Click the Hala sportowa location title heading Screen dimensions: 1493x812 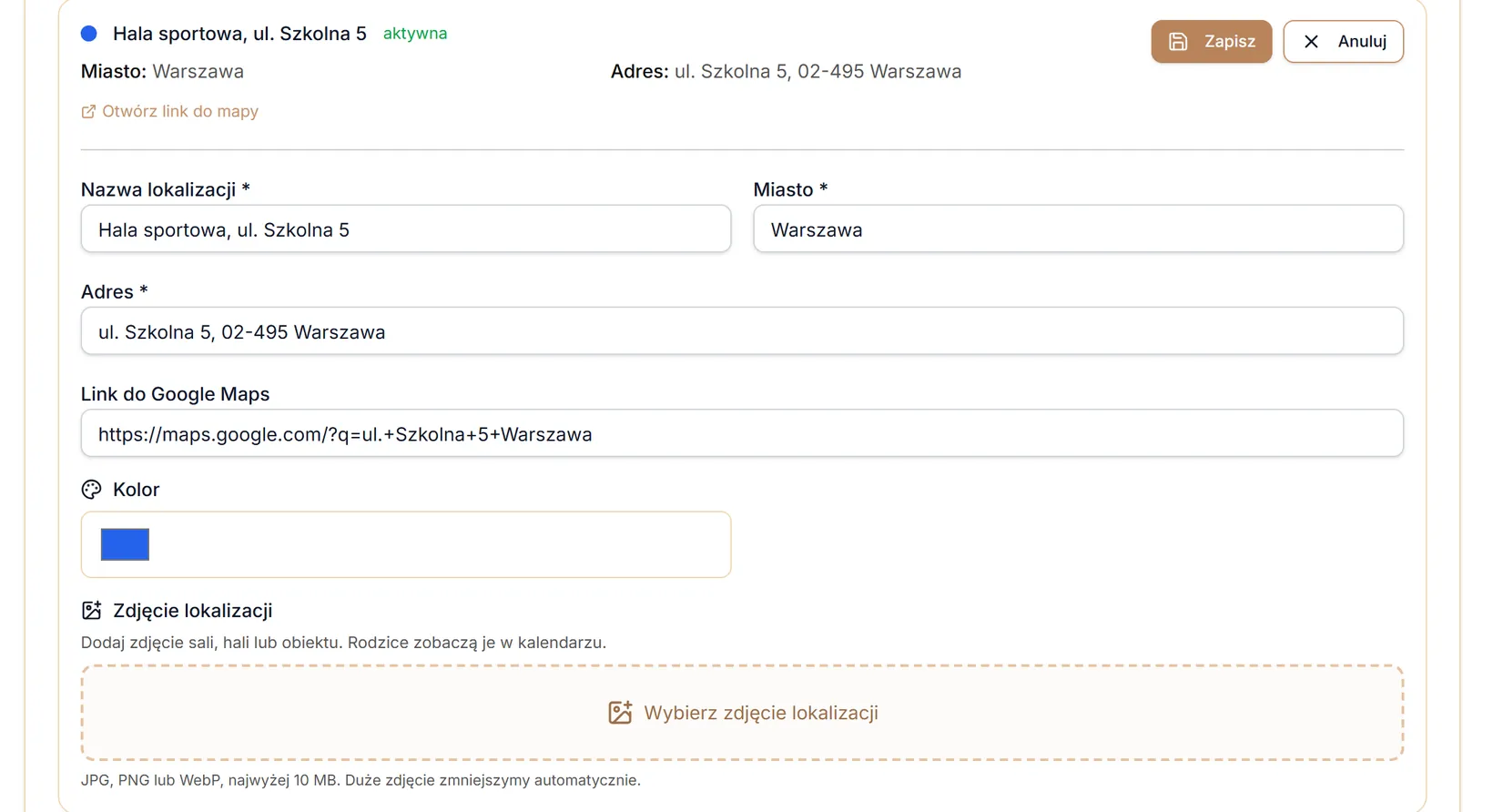tap(239, 34)
